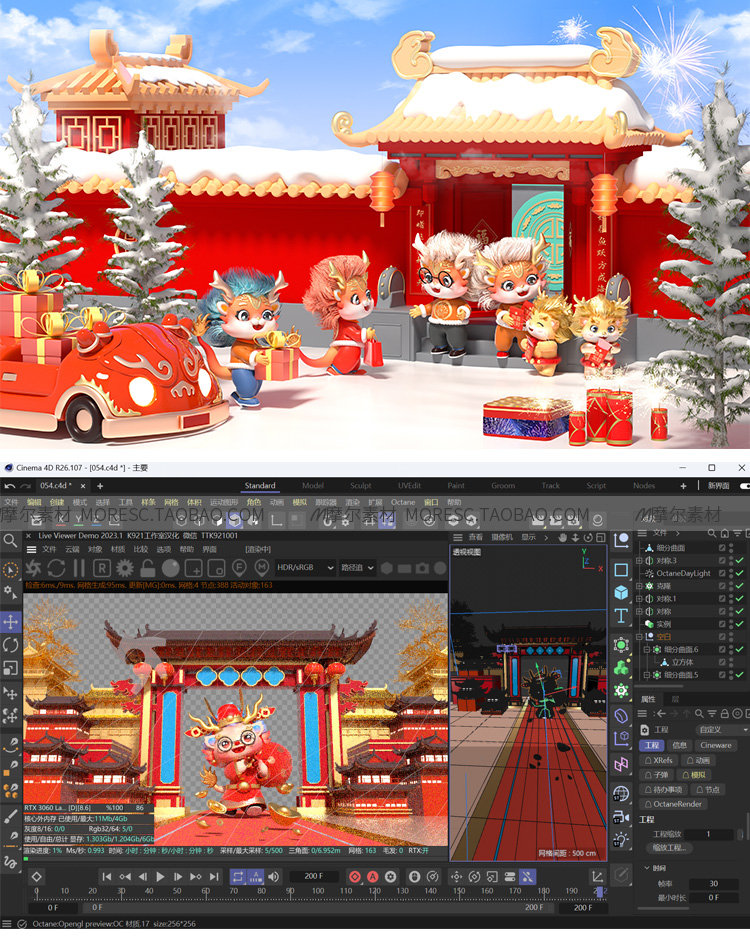Flip the 新界面 layout switch

coord(745,486)
